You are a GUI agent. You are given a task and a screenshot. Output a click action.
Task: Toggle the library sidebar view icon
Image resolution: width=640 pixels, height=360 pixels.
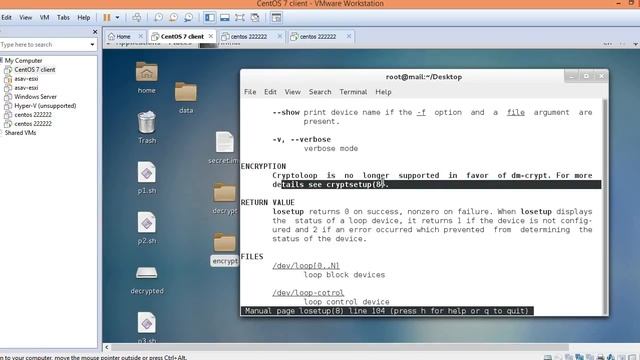(x=210, y=18)
